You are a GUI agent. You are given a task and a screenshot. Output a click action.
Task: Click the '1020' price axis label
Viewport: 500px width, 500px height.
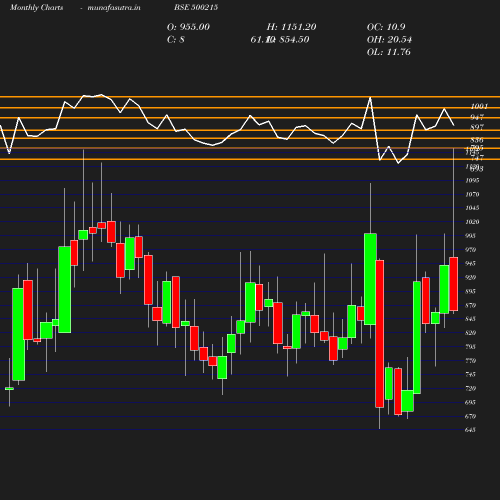point(472,222)
